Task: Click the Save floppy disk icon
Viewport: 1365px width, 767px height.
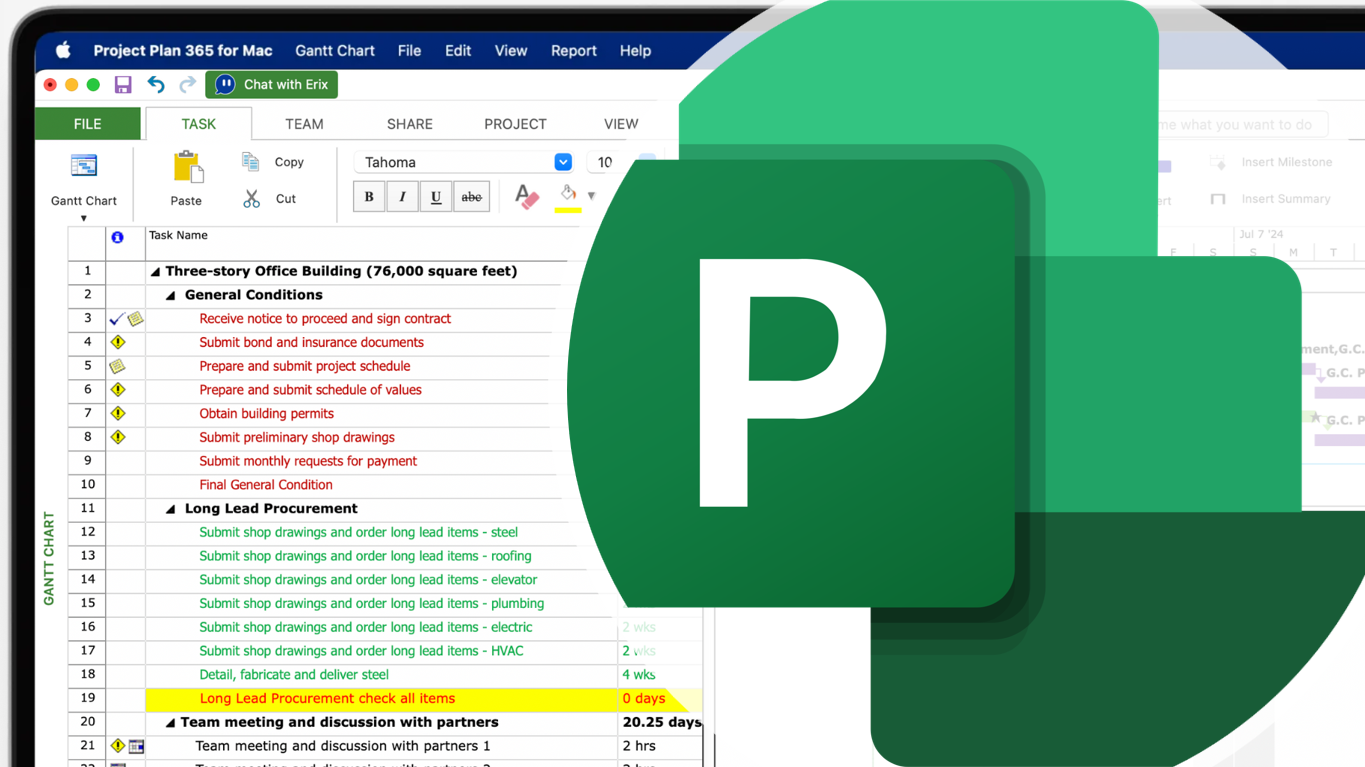Action: point(123,85)
